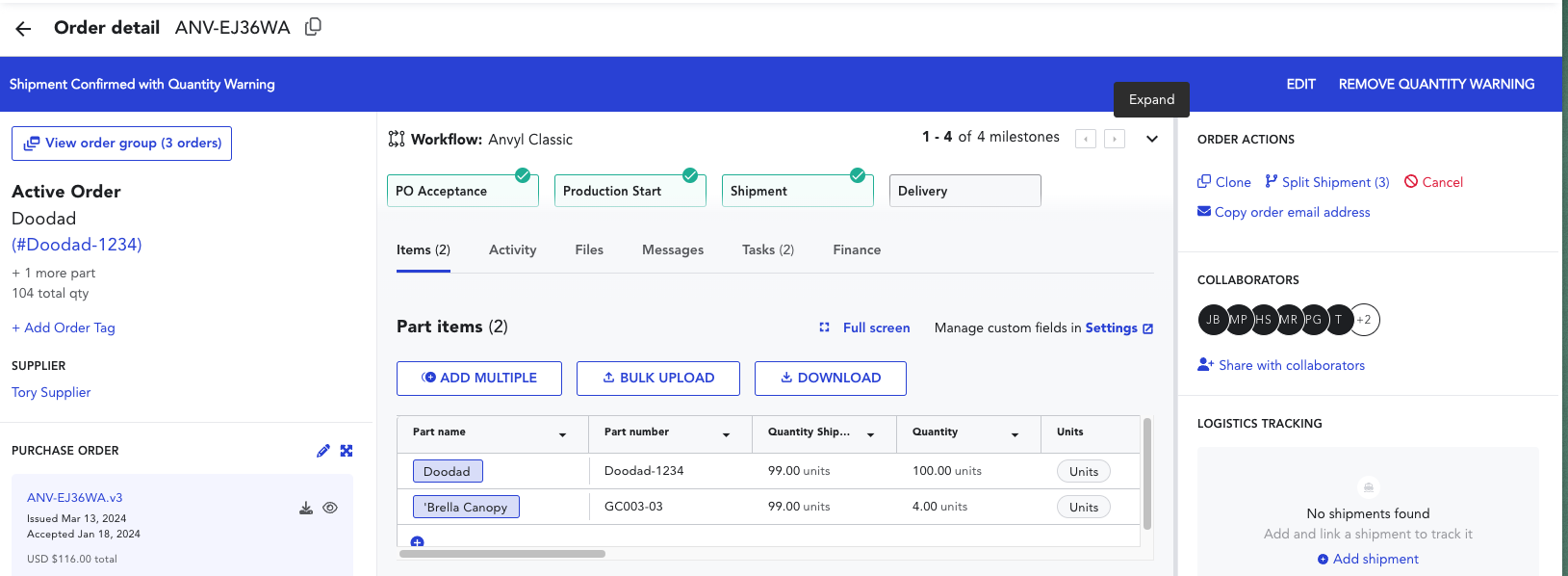Open the Production Start milestone
The width and height of the screenshot is (1568, 576).
click(630, 191)
